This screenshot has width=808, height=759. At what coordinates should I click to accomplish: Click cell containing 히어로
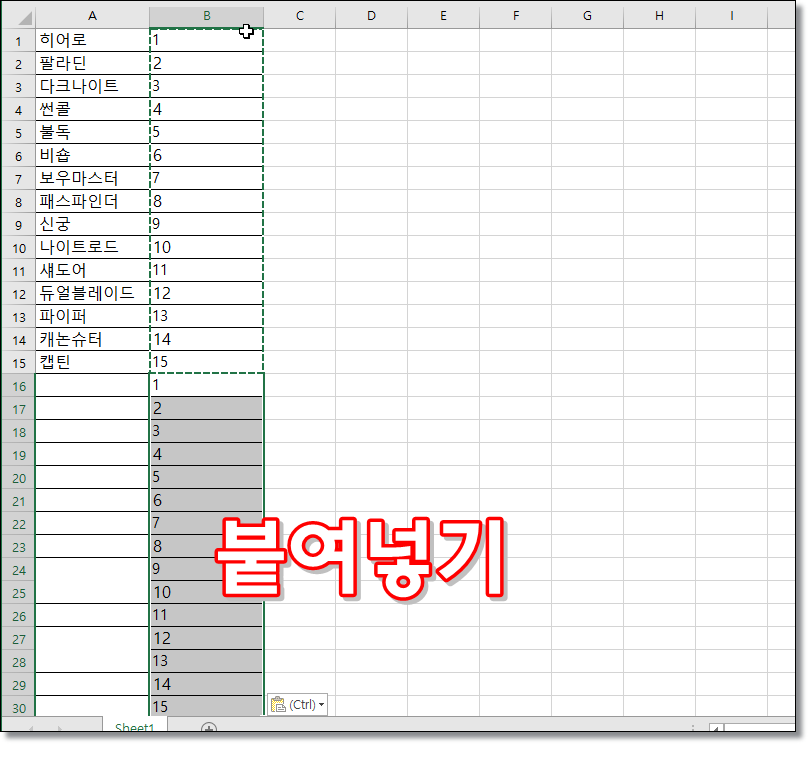tap(92, 40)
